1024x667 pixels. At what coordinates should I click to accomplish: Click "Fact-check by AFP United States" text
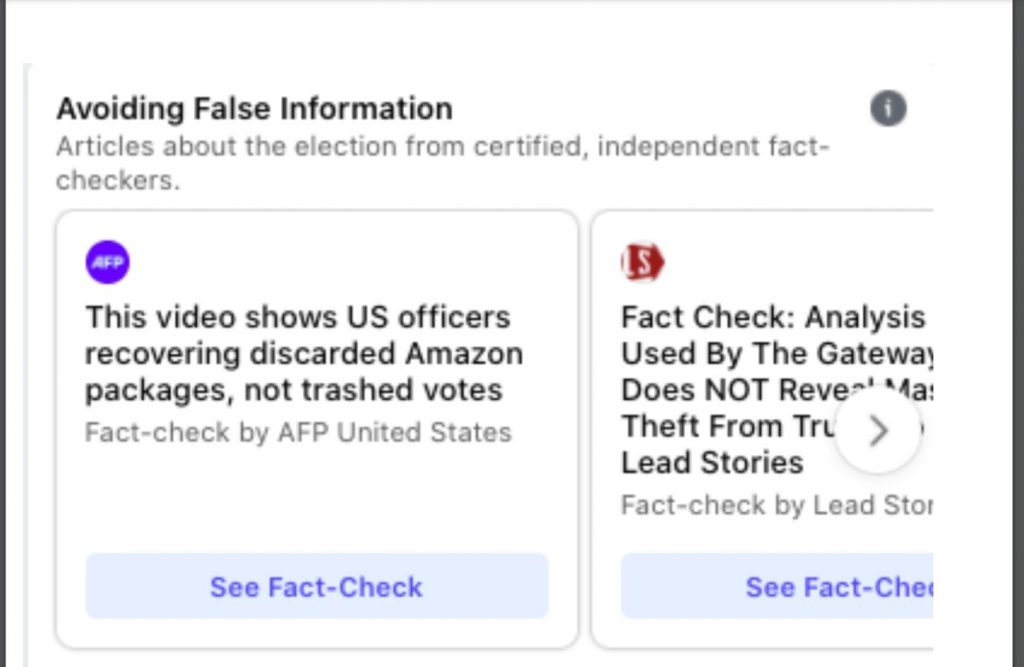298,433
